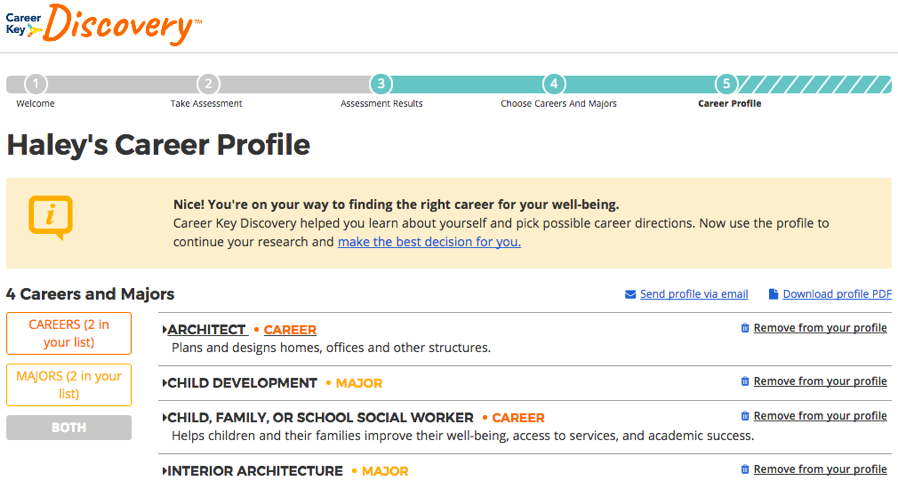This screenshot has width=898, height=489.
Task: Open the ARCHITECT career title link
Action: (x=206, y=330)
